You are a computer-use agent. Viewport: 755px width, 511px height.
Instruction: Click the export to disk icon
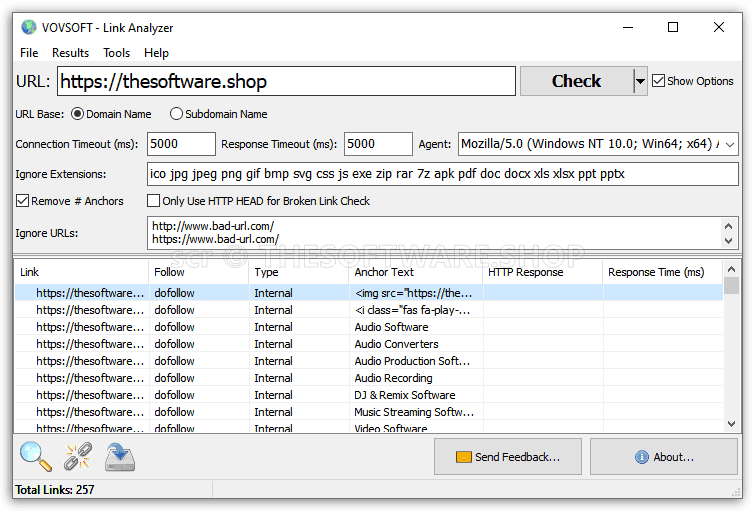120,457
